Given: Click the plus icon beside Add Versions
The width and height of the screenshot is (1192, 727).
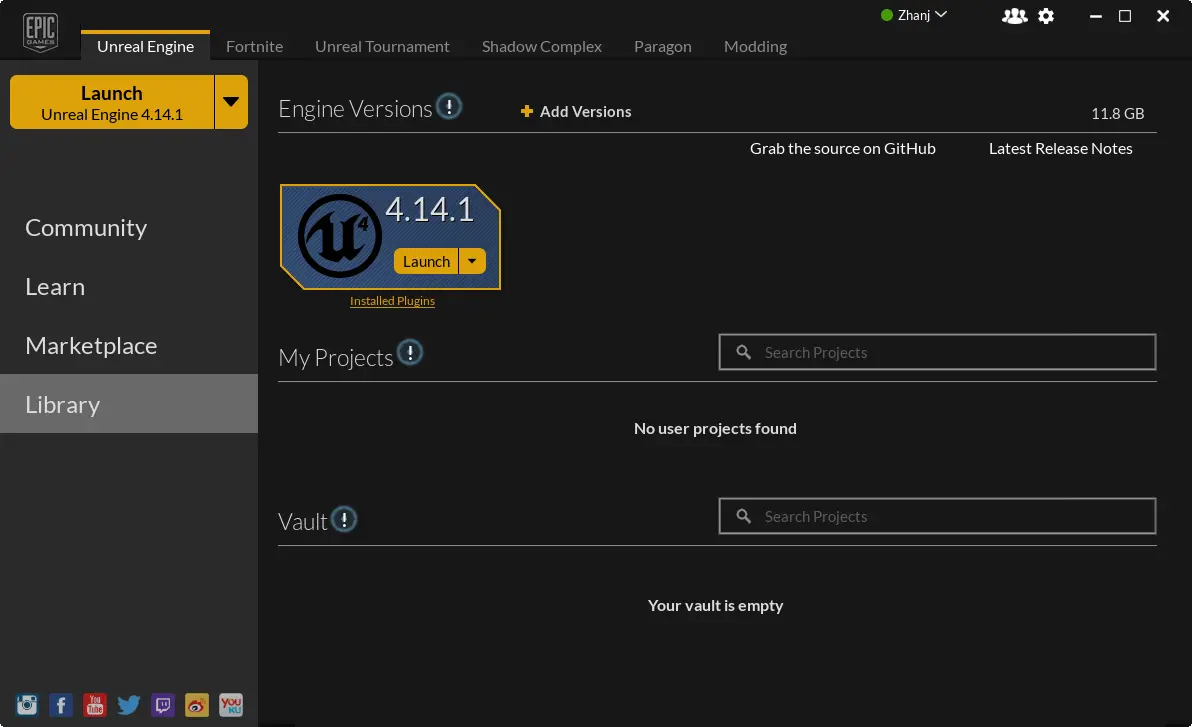Looking at the screenshot, I should coord(527,112).
